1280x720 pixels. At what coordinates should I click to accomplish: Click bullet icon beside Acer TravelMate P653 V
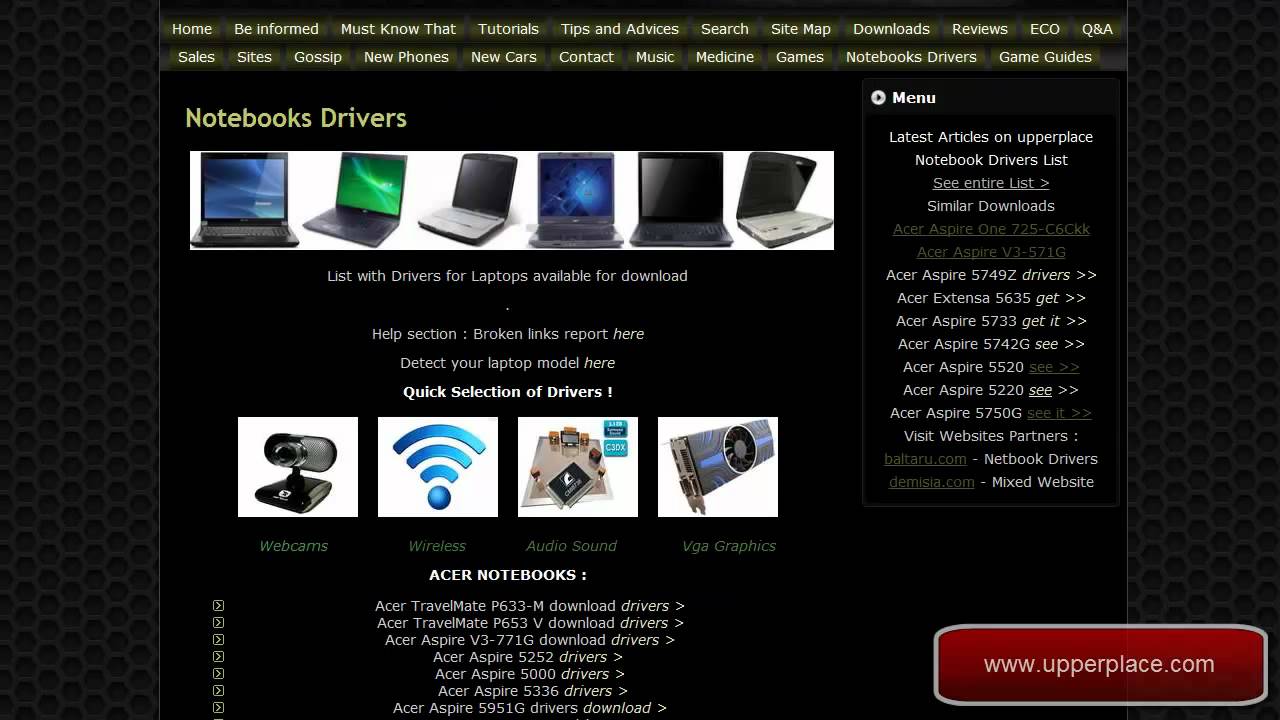[x=218, y=622]
